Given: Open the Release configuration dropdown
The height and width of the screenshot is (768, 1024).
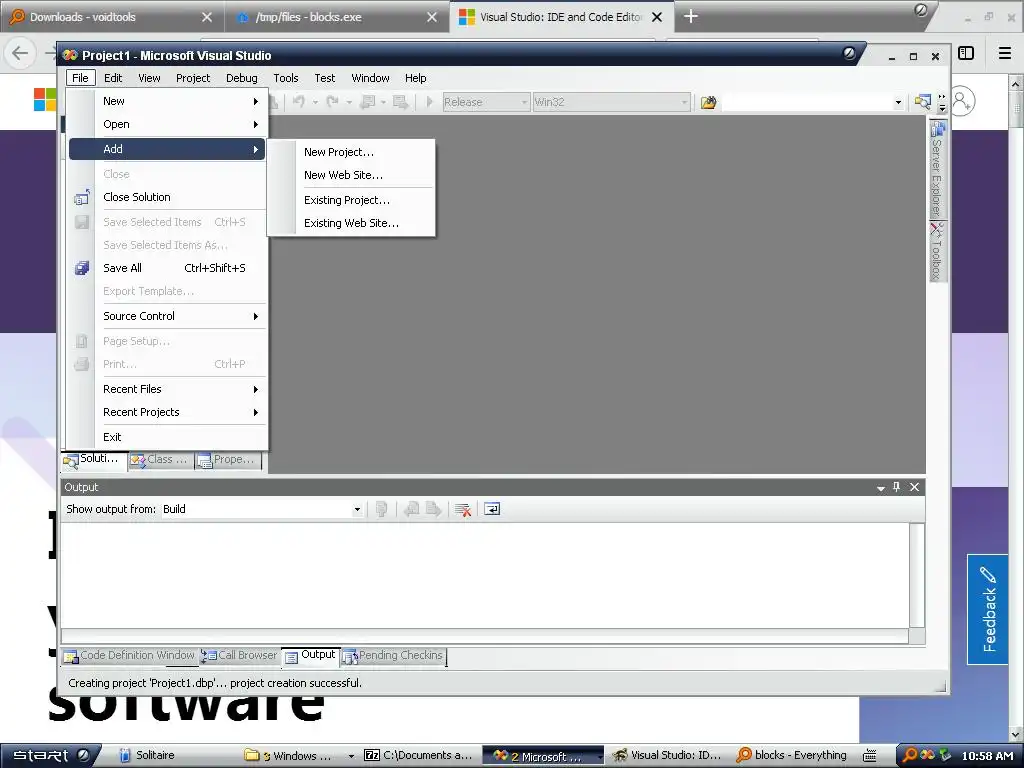Looking at the screenshot, I should click(x=524, y=102).
